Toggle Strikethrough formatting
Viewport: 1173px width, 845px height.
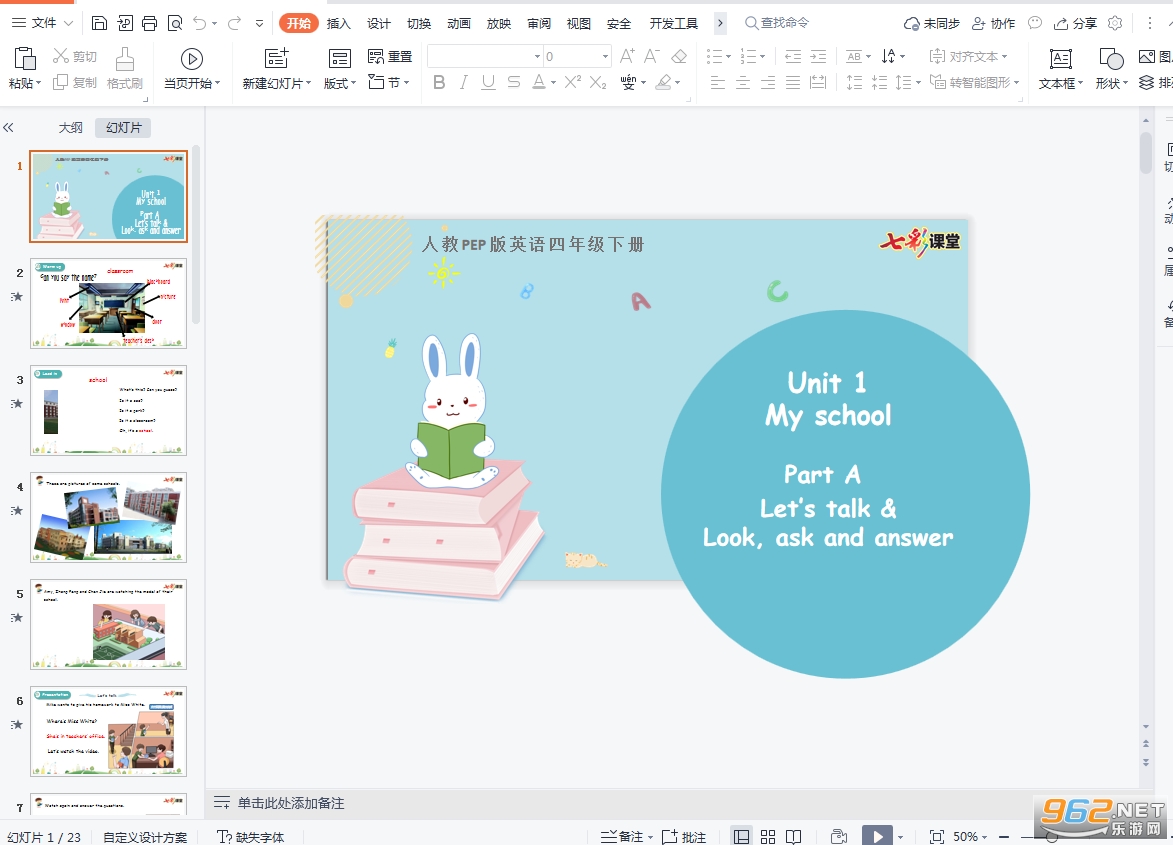(x=513, y=82)
